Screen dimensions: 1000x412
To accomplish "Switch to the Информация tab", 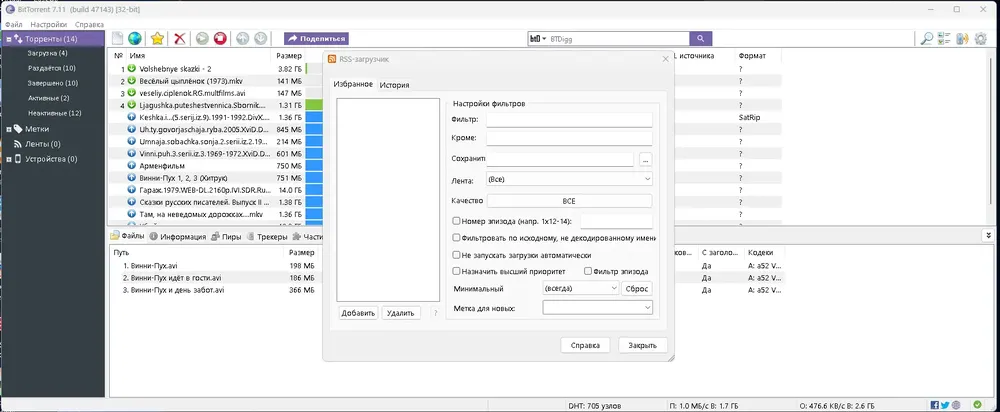I will tap(178, 237).
